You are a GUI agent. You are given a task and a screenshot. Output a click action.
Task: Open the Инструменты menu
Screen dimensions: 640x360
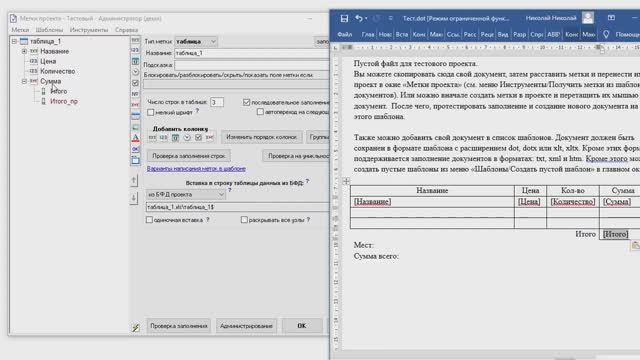click(89, 30)
